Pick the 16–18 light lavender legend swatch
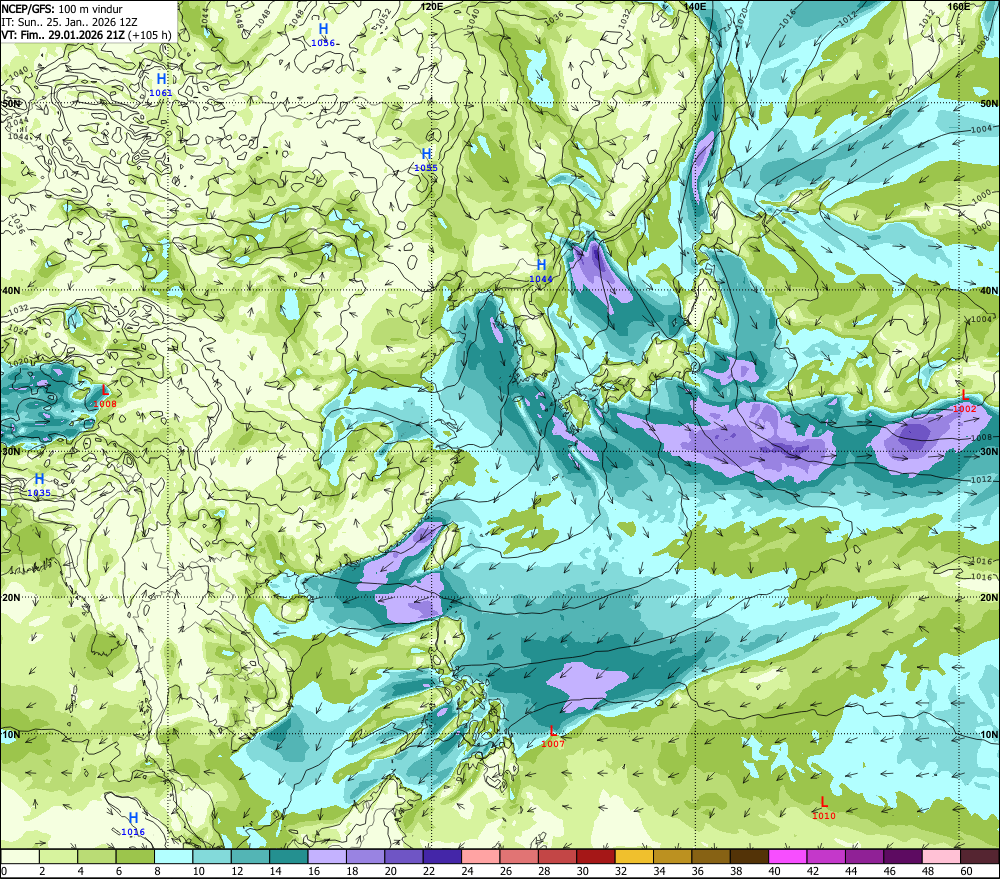The height and width of the screenshot is (879, 1000). pos(327,856)
